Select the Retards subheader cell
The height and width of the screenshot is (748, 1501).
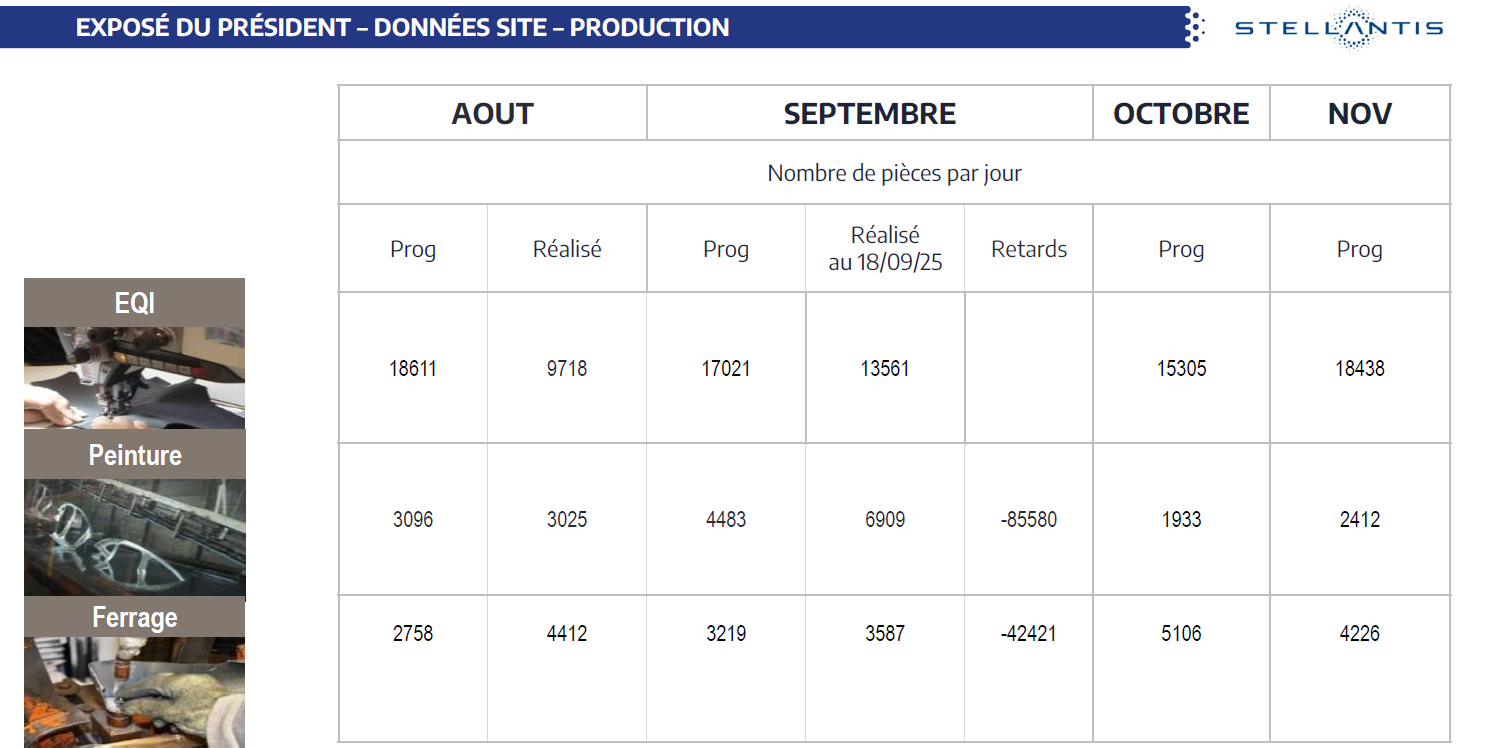(x=1028, y=249)
